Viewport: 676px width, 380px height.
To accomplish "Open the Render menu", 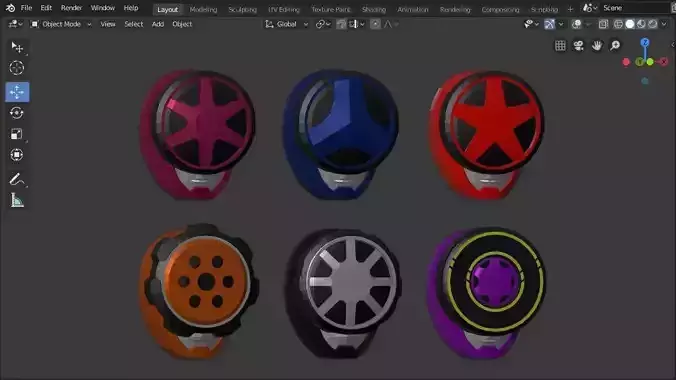I will tap(71, 8).
